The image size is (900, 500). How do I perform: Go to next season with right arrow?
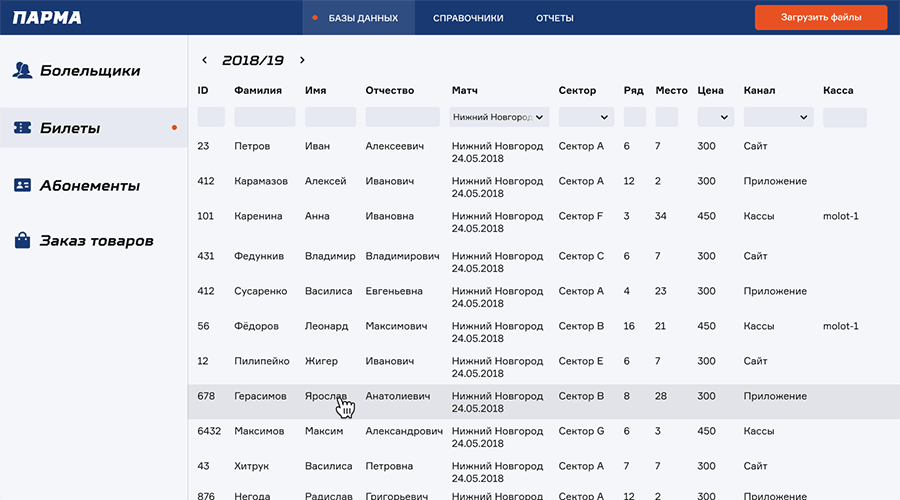tap(302, 61)
